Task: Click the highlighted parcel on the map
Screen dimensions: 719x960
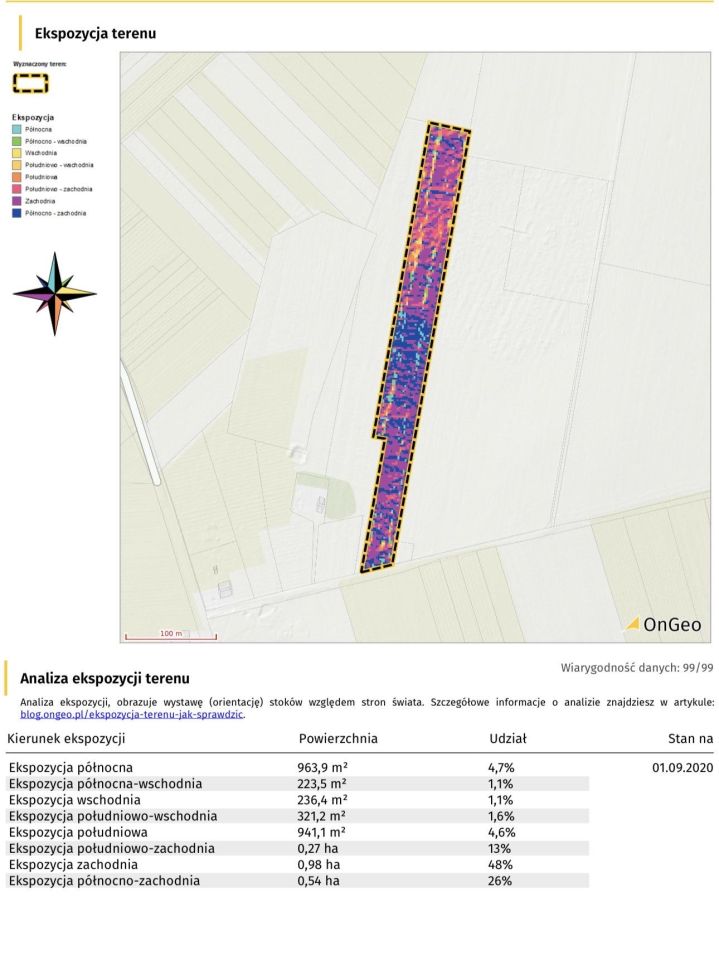Action: [x=415, y=347]
